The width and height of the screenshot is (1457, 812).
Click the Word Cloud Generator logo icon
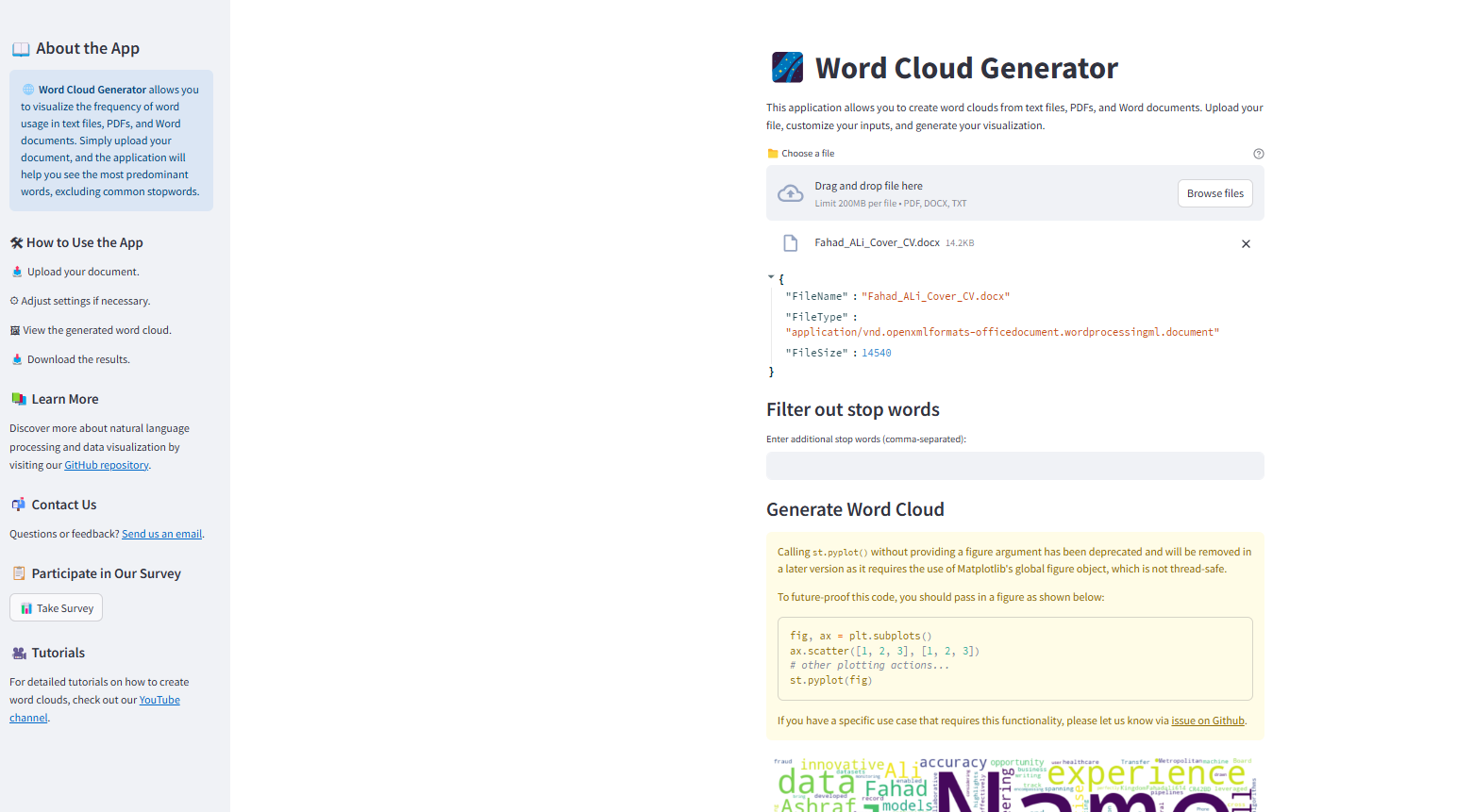[787, 67]
